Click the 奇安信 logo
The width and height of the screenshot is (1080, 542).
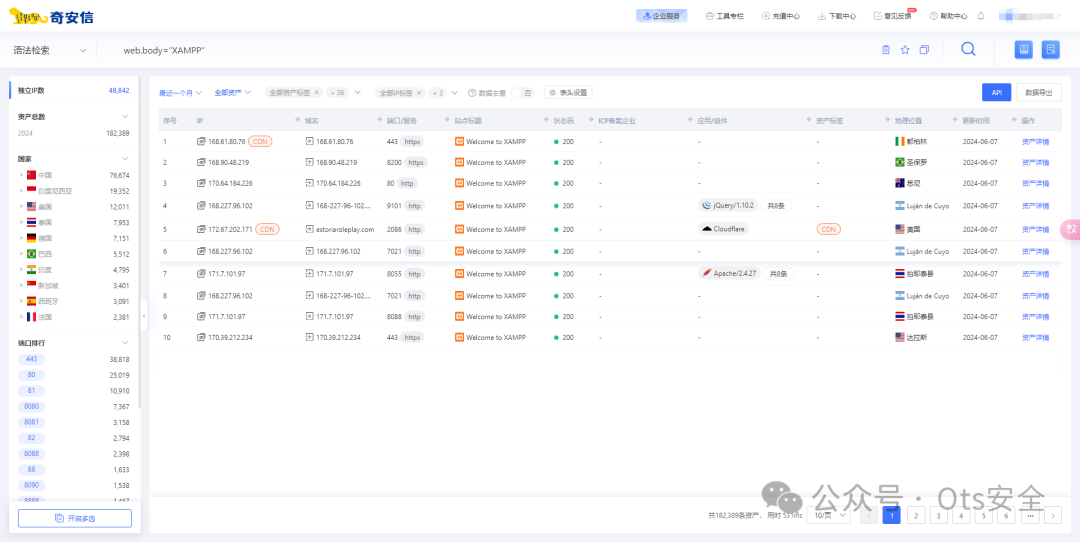(51, 16)
